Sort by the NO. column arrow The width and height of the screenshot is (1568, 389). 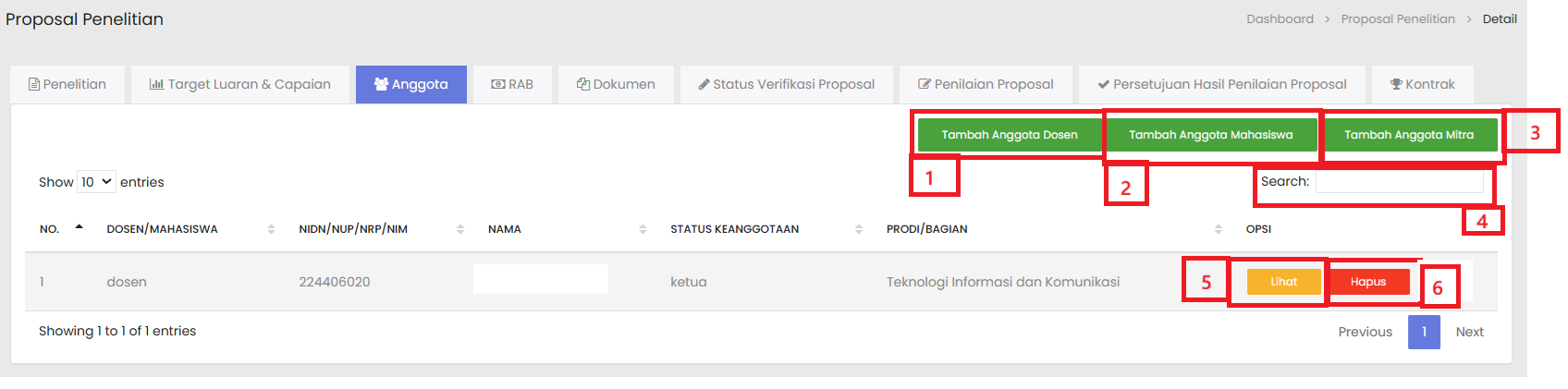click(x=80, y=228)
